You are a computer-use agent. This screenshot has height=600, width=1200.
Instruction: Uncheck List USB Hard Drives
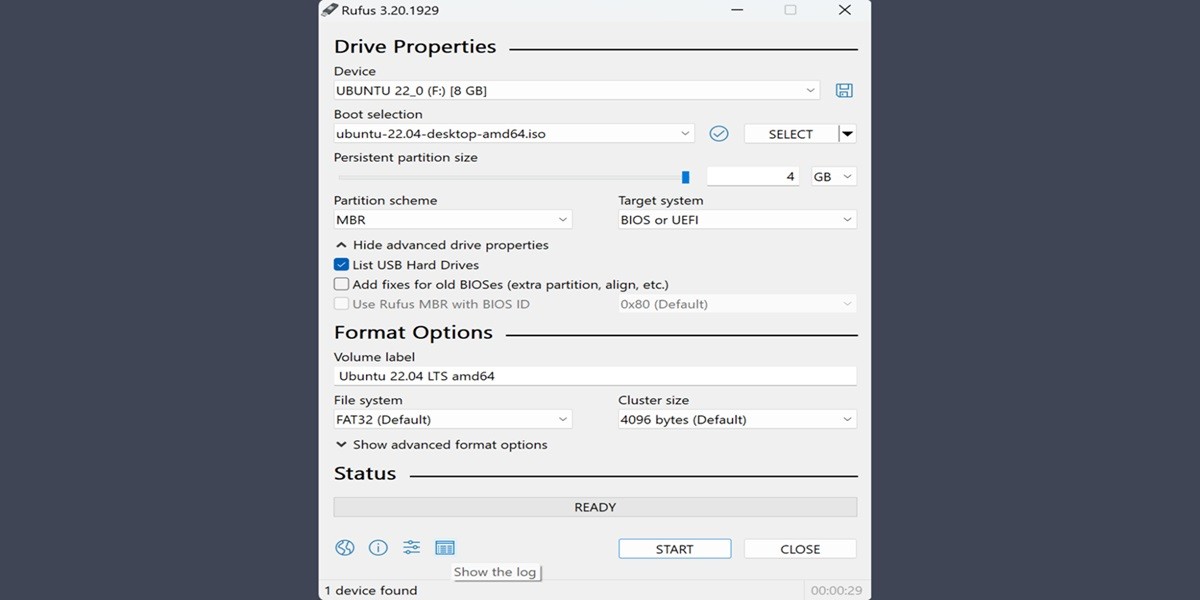pos(341,264)
